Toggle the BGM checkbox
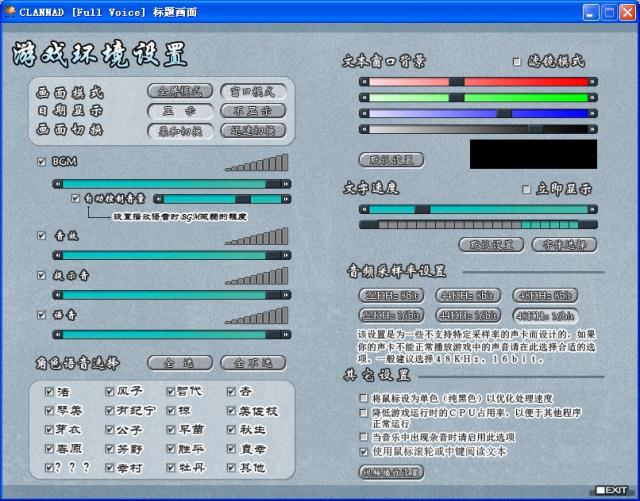The height and width of the screenshot is (501, 640). coord(41,162)
